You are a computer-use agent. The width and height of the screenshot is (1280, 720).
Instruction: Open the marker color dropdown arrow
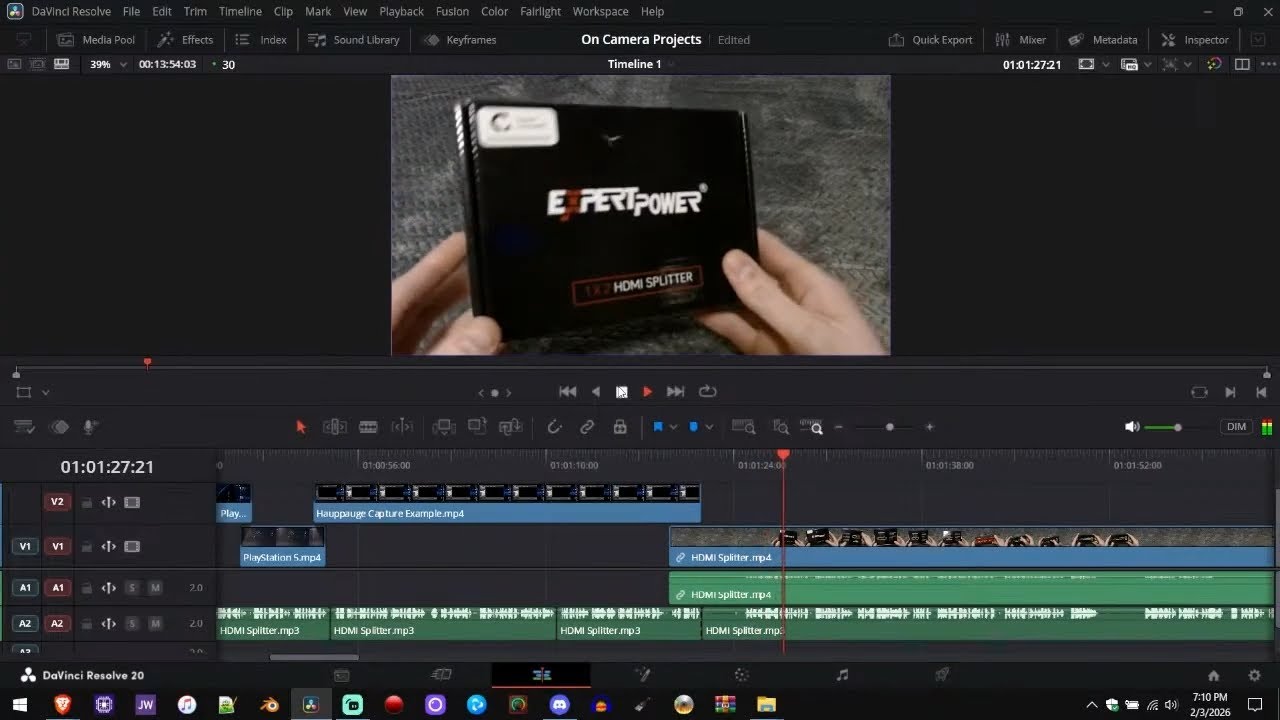tap(709, 427)
